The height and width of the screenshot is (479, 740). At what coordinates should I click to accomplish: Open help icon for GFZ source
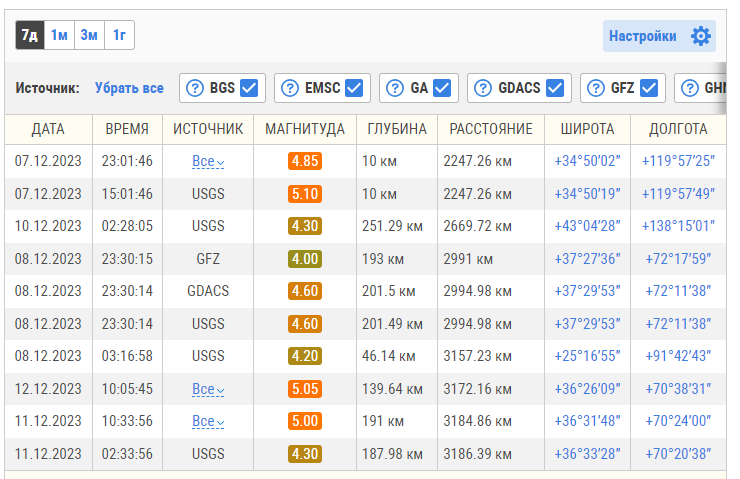[x=596, y=88]
